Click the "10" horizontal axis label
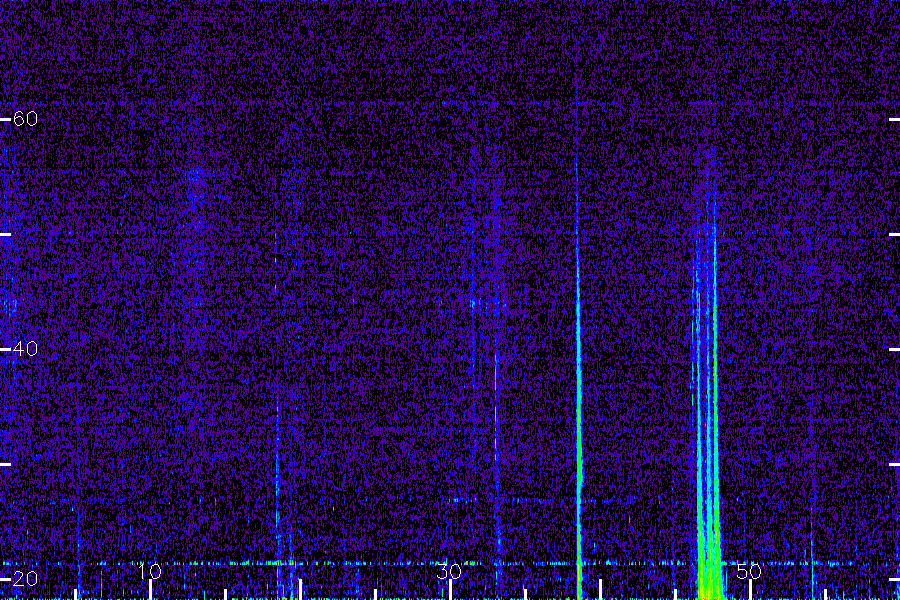 click(150, 571)
